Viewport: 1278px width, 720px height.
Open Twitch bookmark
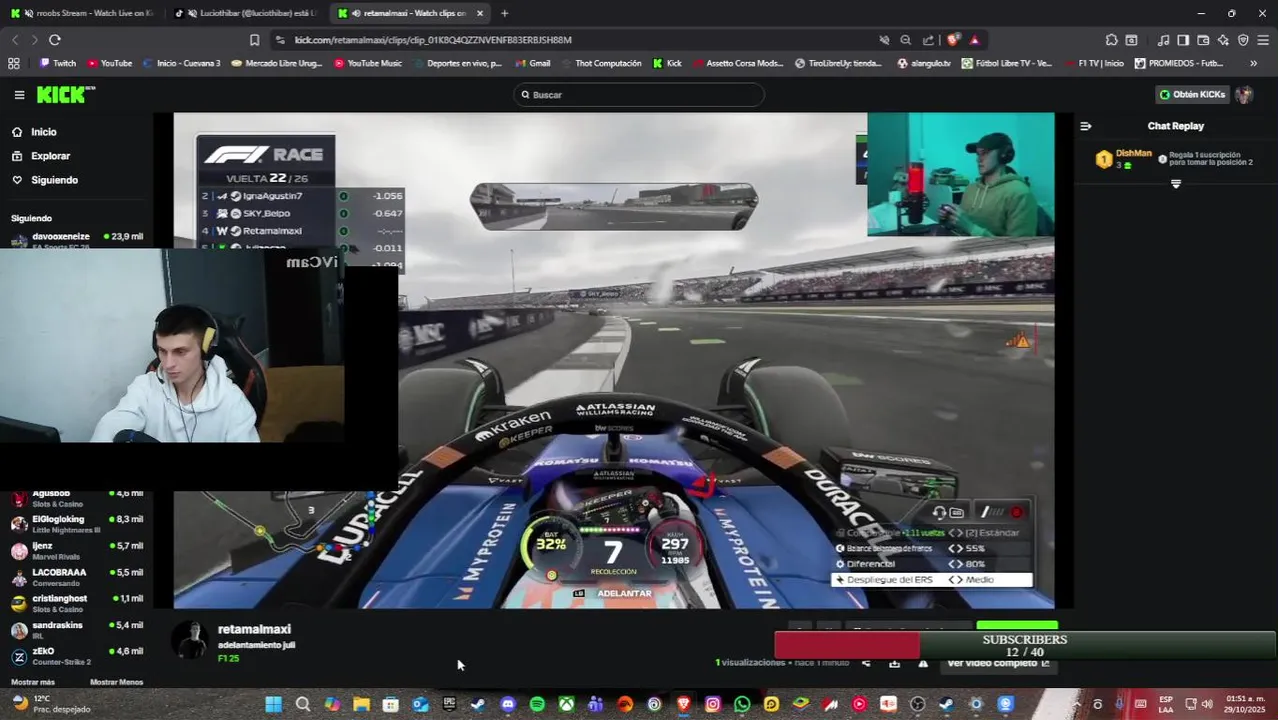tap(57, 63)
